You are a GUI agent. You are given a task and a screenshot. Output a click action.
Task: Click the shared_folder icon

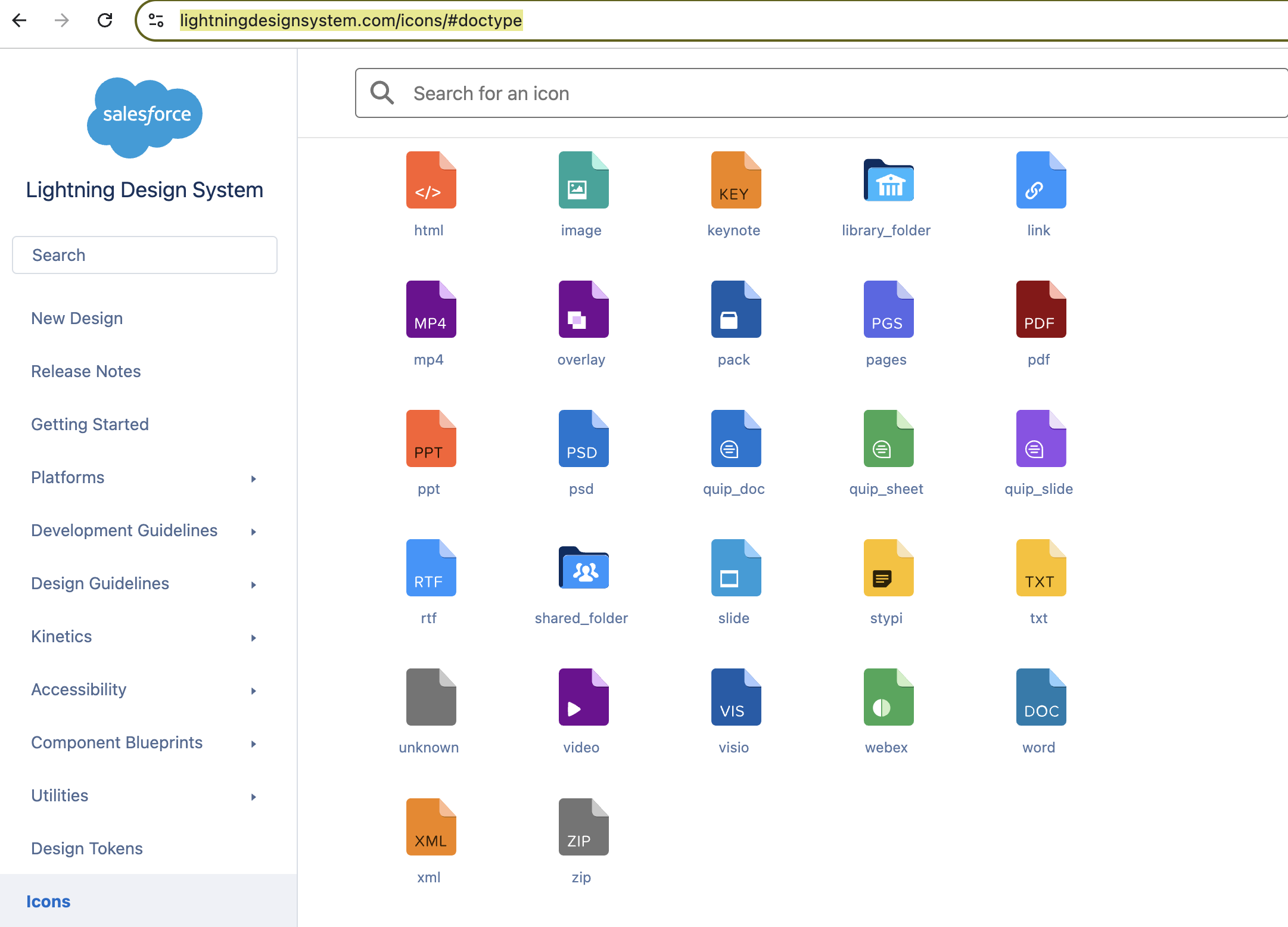[x=583, y=567]
